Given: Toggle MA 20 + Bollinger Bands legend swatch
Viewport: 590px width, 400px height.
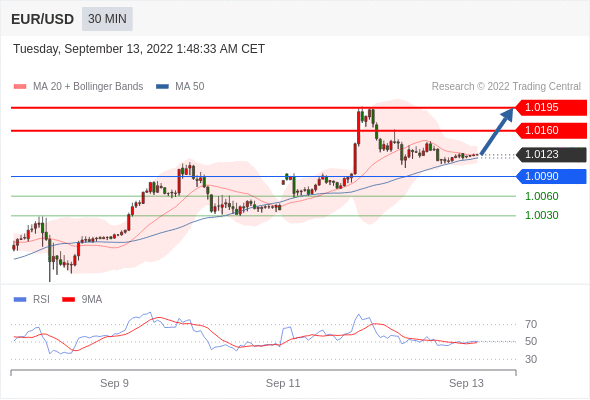Looking at the screenshot, I should 20,87.
